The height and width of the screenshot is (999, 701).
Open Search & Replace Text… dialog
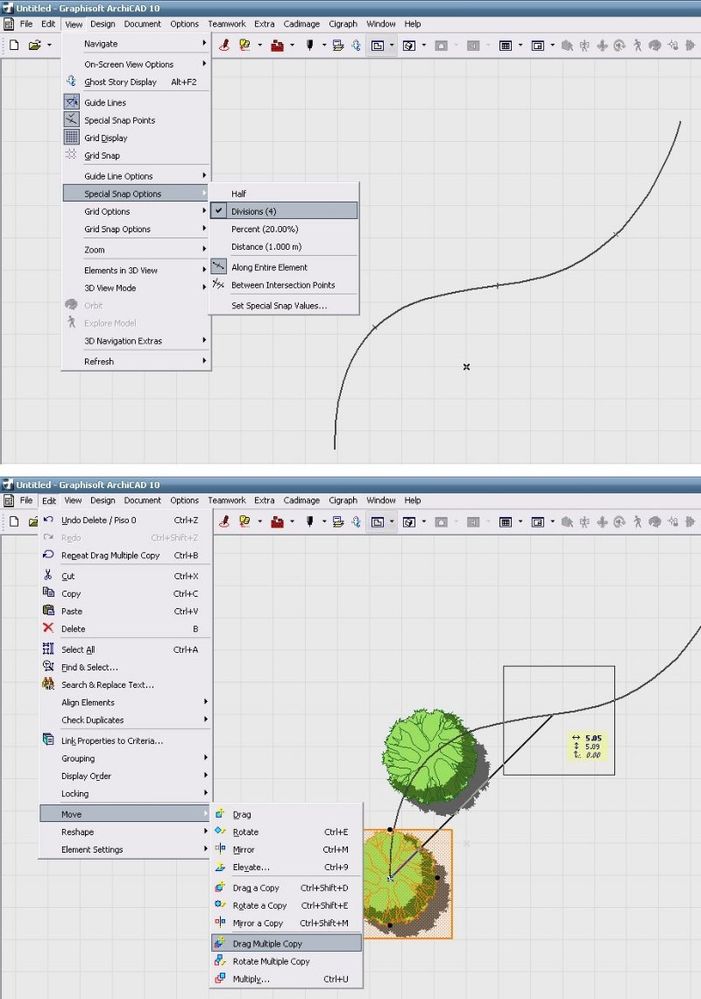click(125, 685)
